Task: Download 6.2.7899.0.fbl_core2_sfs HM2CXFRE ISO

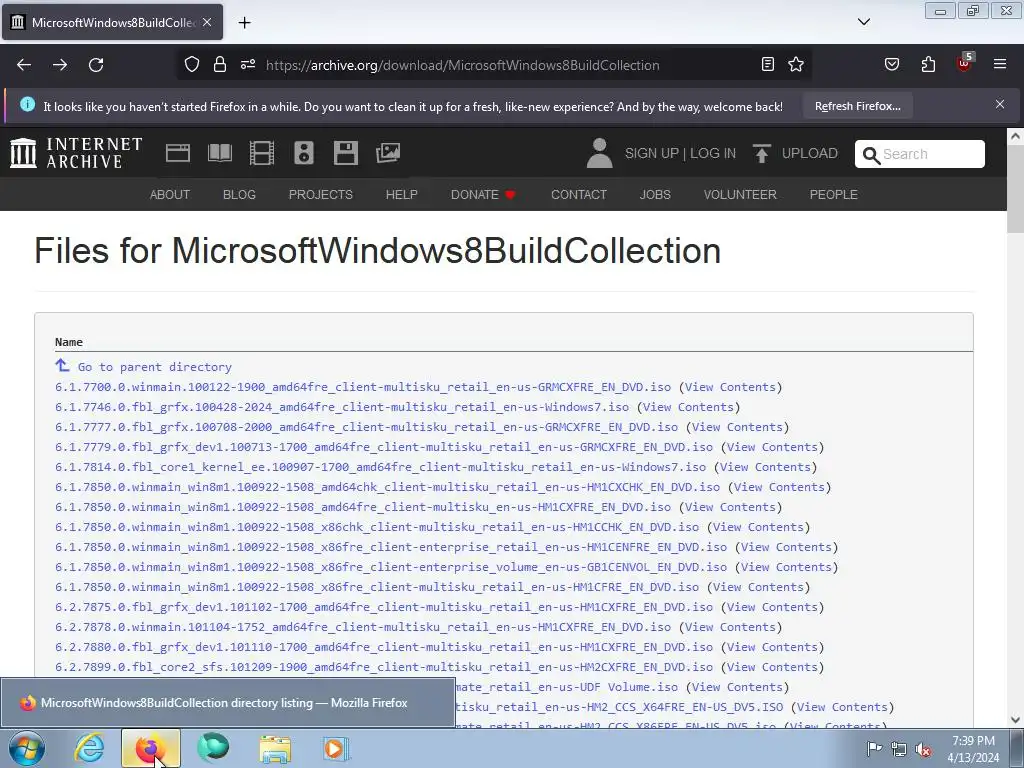Action: [x=384, y=667]
